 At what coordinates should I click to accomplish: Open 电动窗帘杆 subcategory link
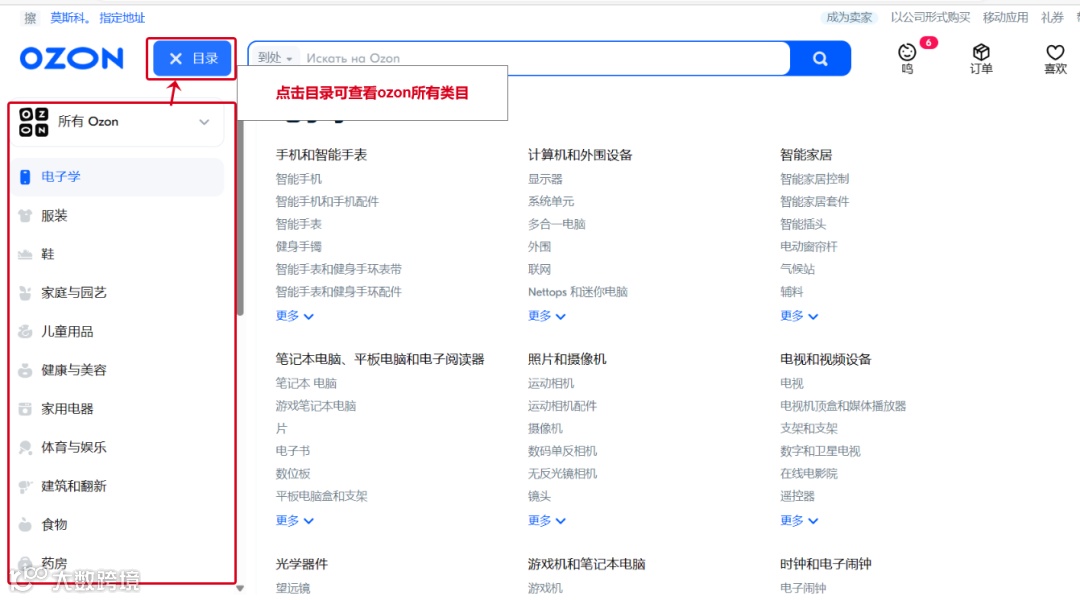[809, 247]
